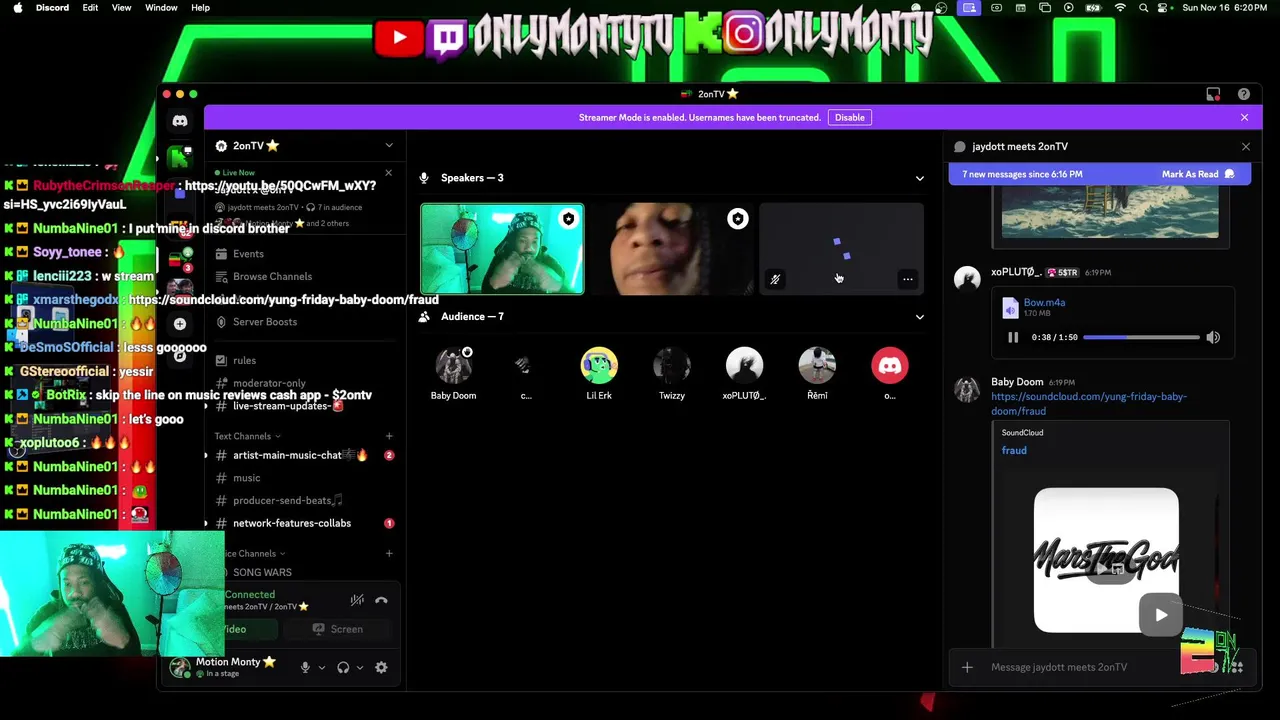Open headphone output options chevron
The width and height of the screenshot is (1280, 720).
click(359, 667)
